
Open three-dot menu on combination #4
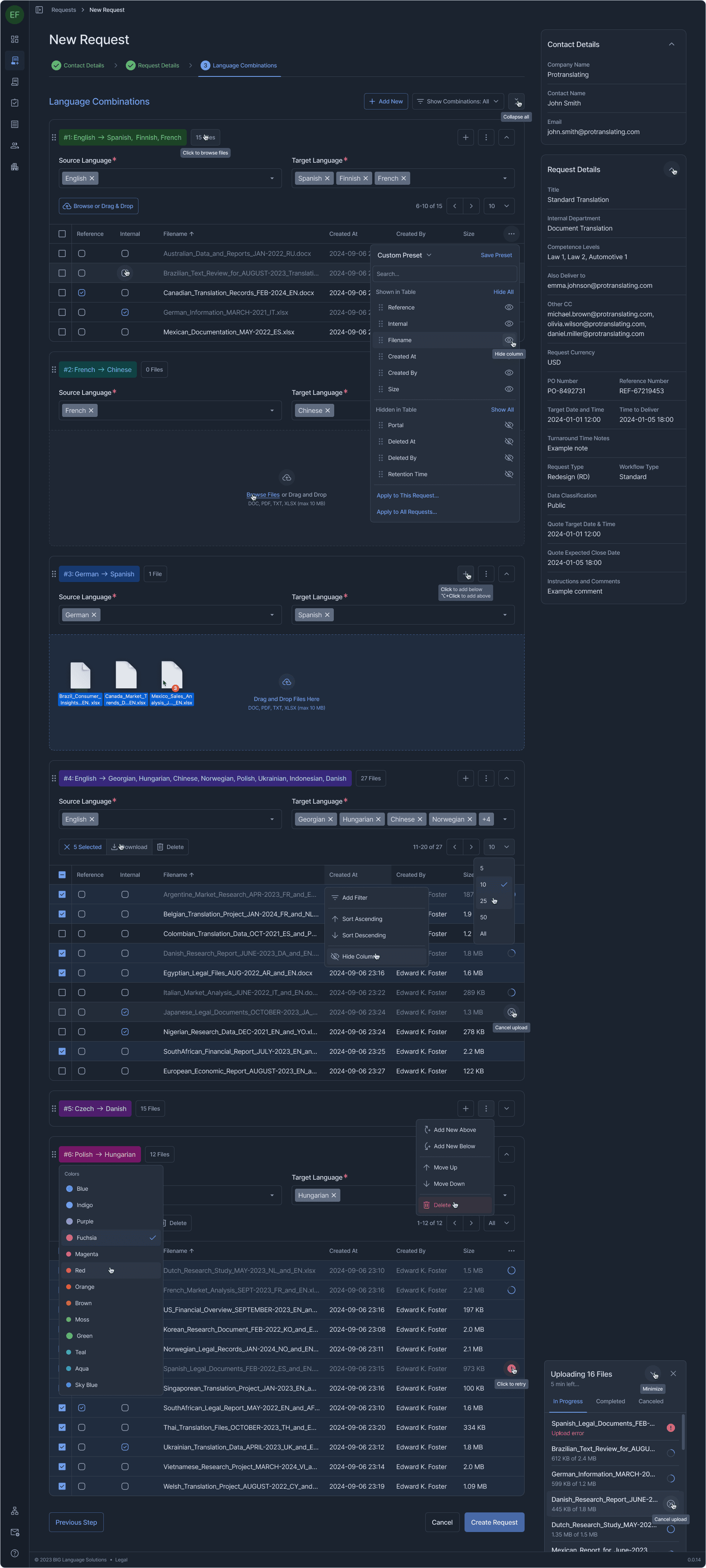click(486, 778)
